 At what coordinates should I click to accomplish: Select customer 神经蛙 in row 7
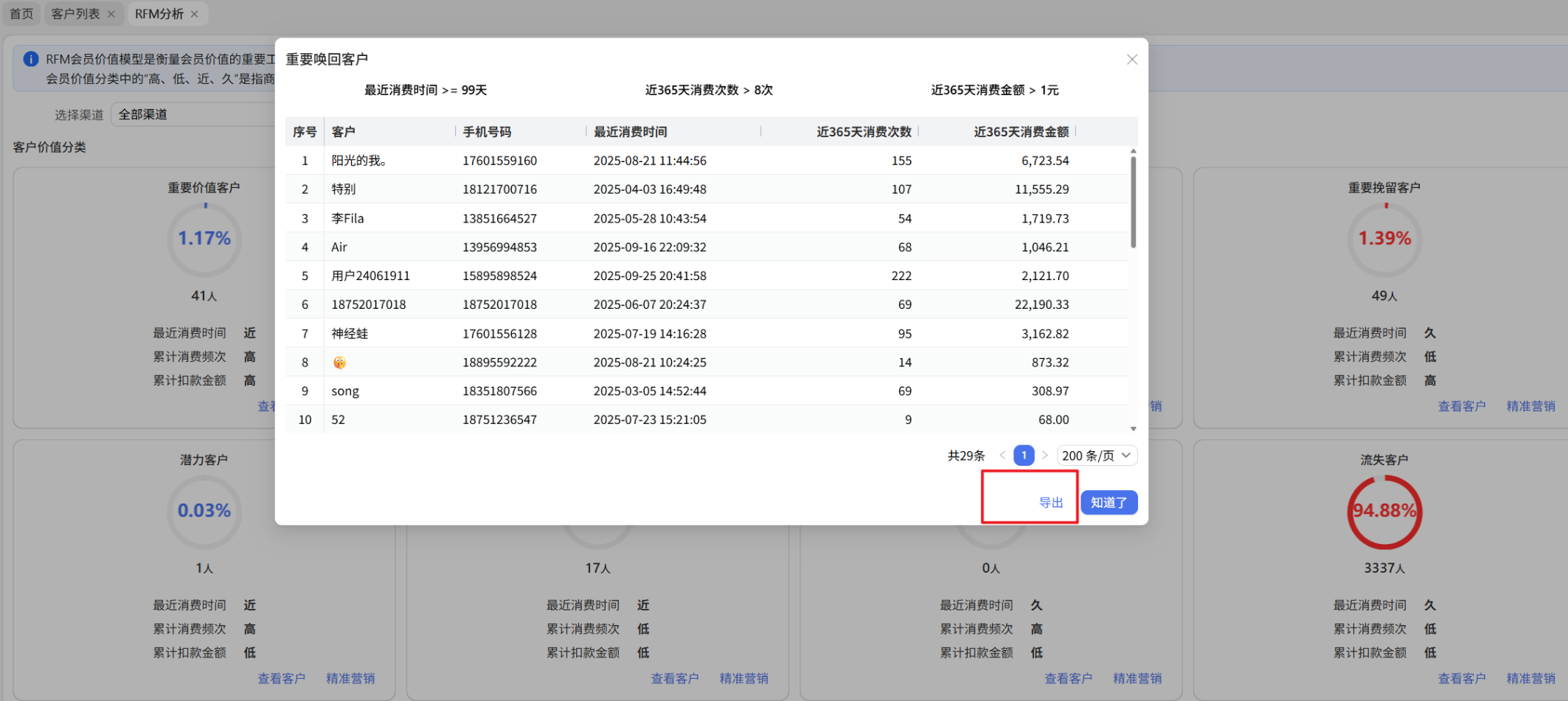click(350, 334)
